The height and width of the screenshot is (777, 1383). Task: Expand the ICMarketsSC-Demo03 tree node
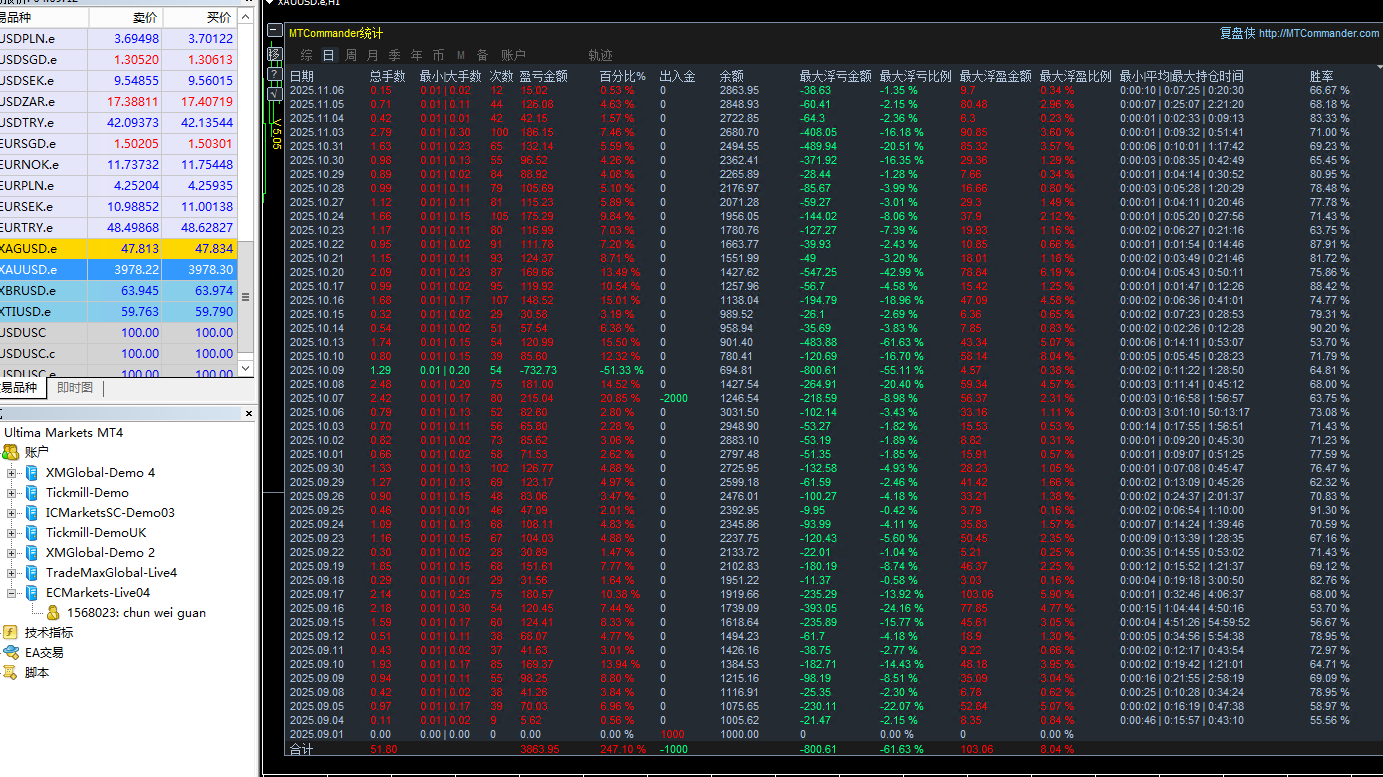[x=12, y=513]
